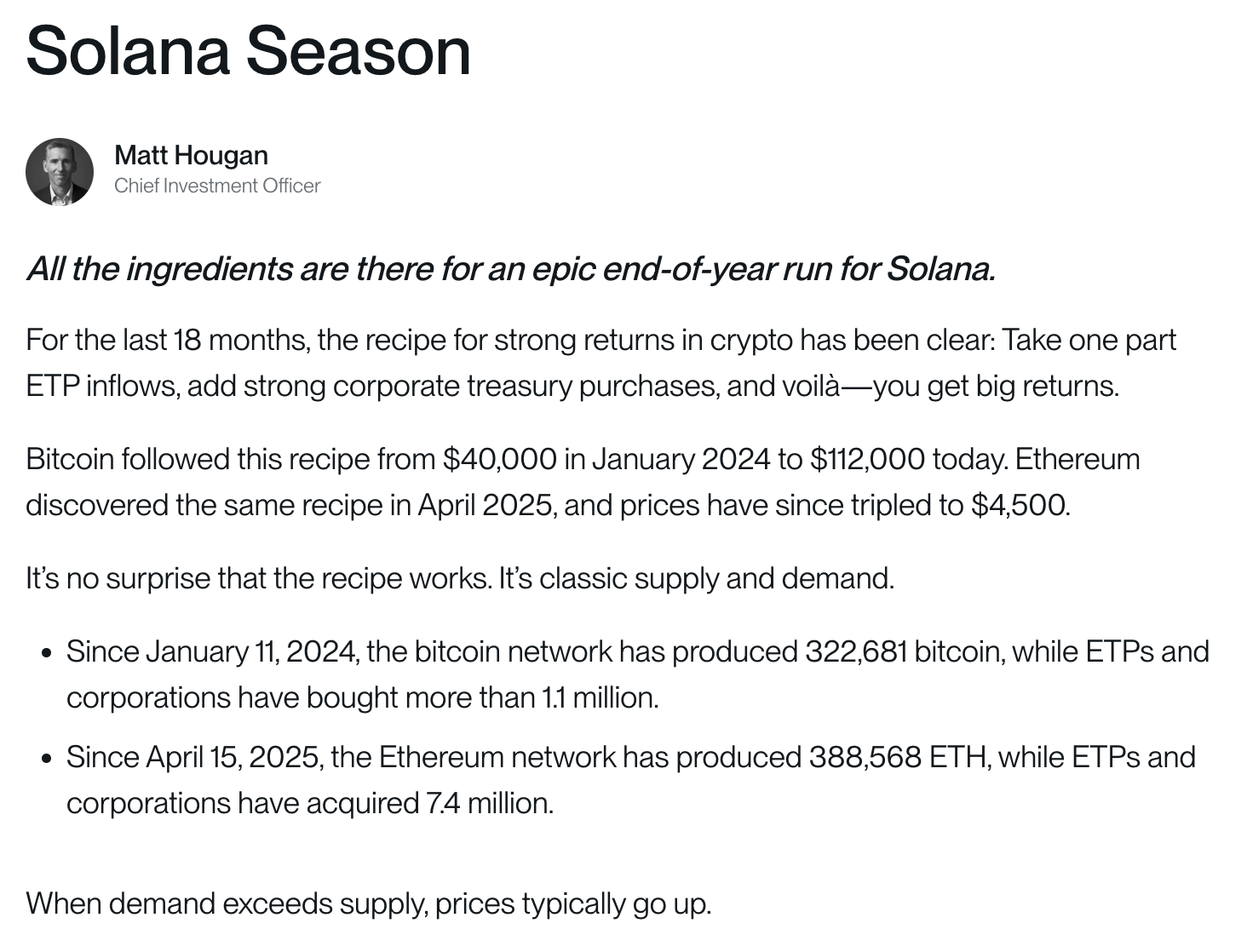Click the "$40,000" price figure

499,460
